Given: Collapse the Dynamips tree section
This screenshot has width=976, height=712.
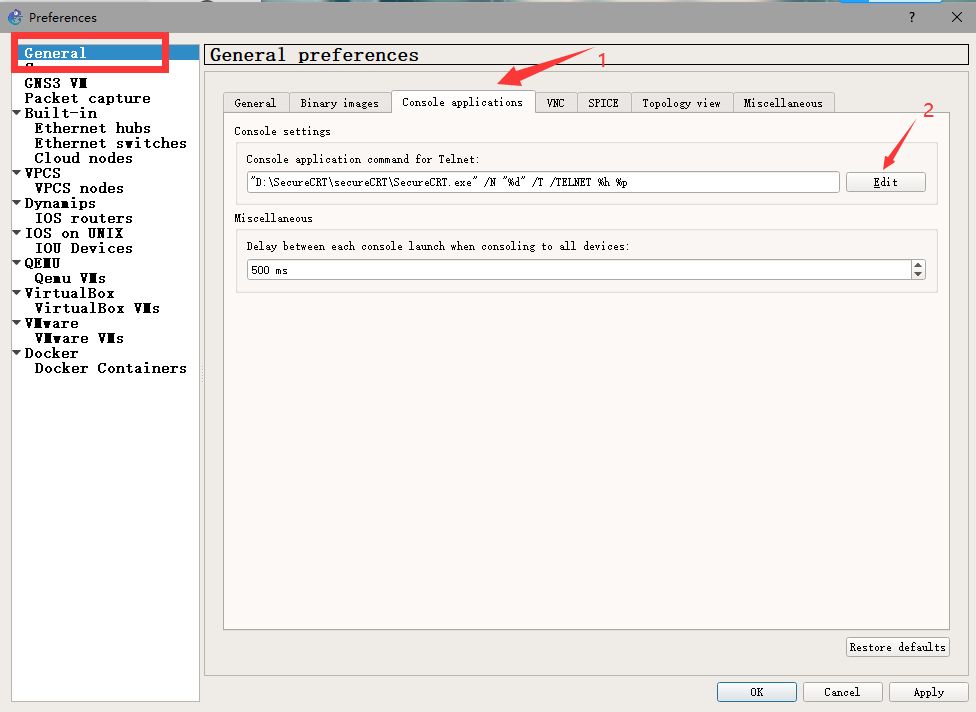Looking at the screenshot, I should click(17, 203).
